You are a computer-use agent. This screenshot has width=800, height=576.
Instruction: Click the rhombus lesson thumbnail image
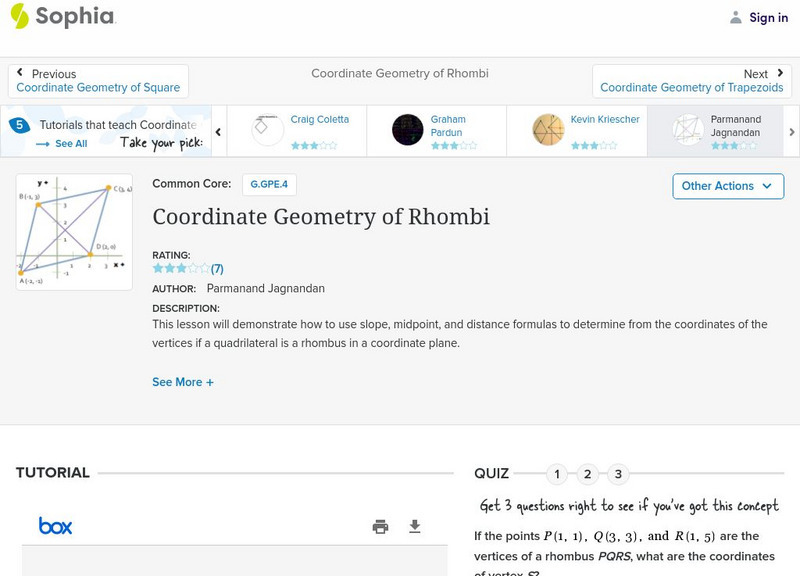click(x=74, y=232)
